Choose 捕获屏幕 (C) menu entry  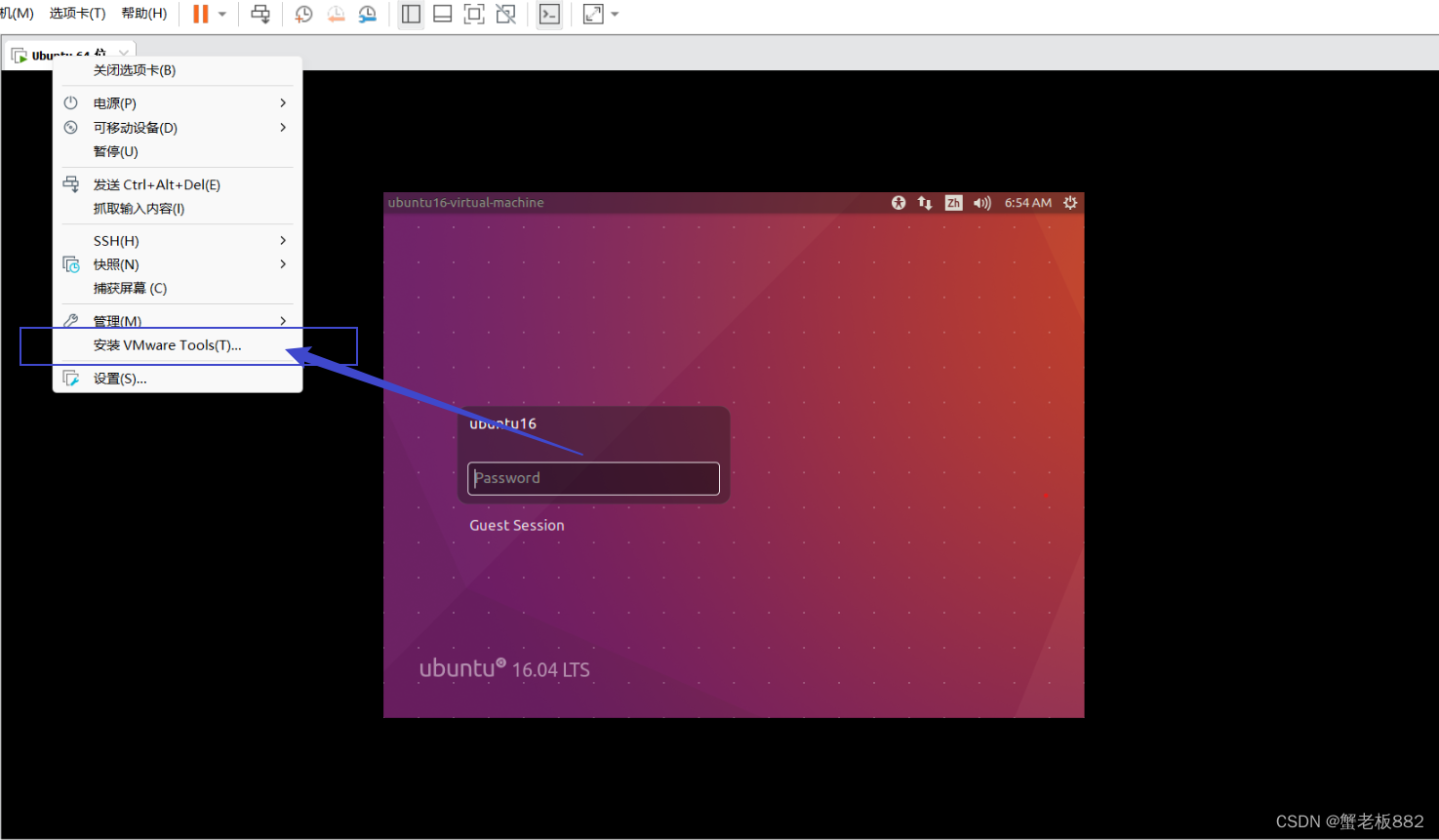click(178, 289)
